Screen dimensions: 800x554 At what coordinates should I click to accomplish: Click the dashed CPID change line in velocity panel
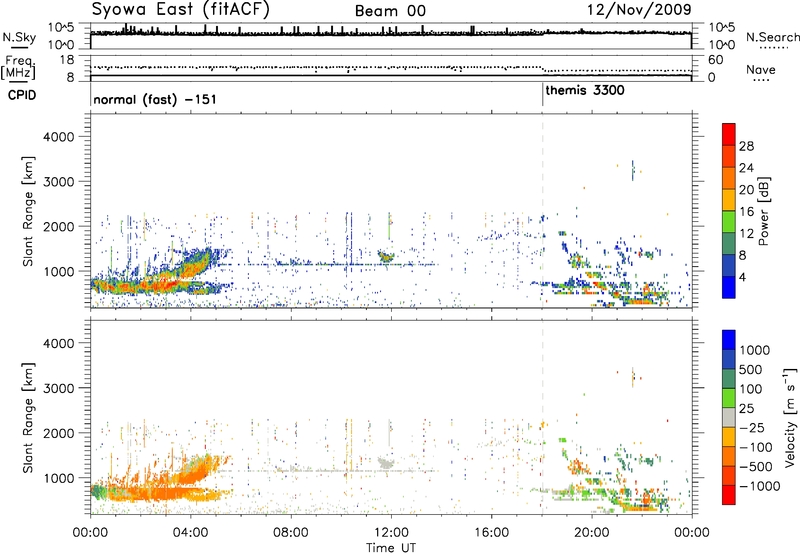(x=542, y=417)
